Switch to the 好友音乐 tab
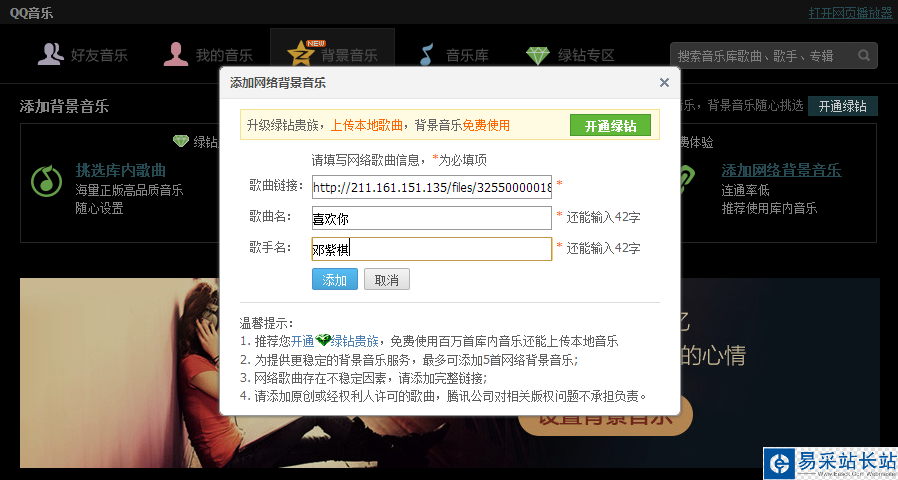Screen dimensions: 898x480 (83, 55)
